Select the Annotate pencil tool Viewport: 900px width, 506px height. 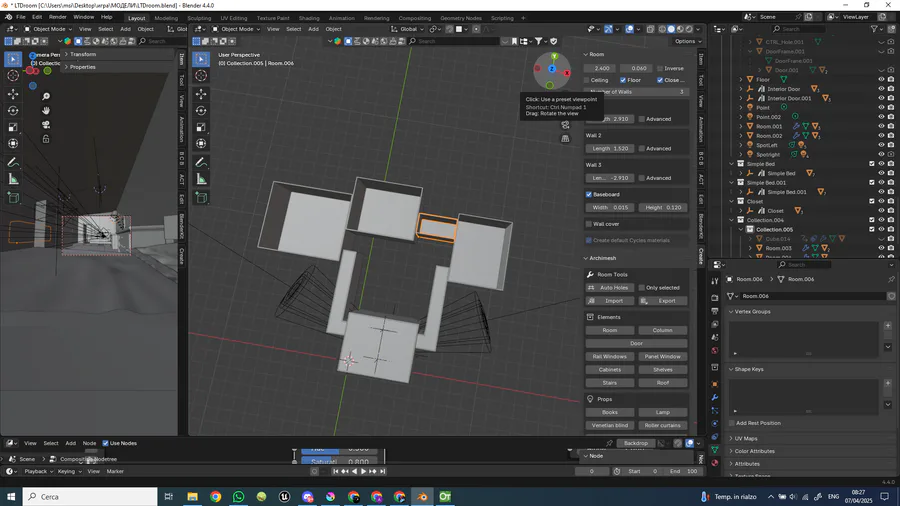pos(201,162)
